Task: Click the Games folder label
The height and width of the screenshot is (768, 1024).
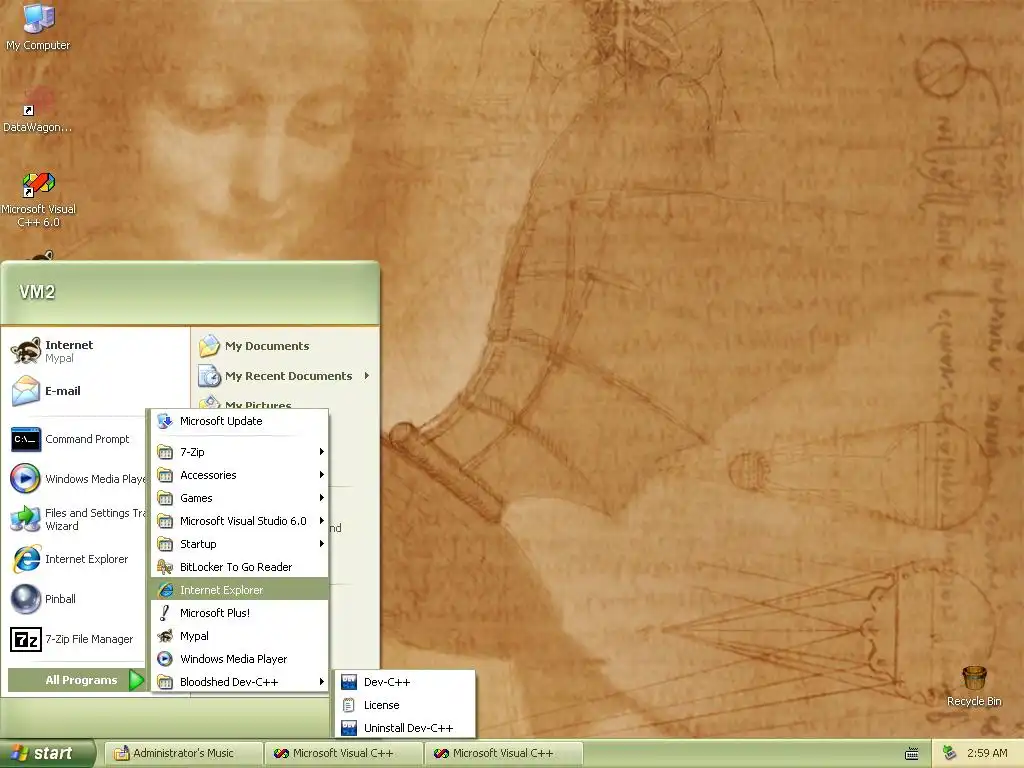Action: [196, 498]
